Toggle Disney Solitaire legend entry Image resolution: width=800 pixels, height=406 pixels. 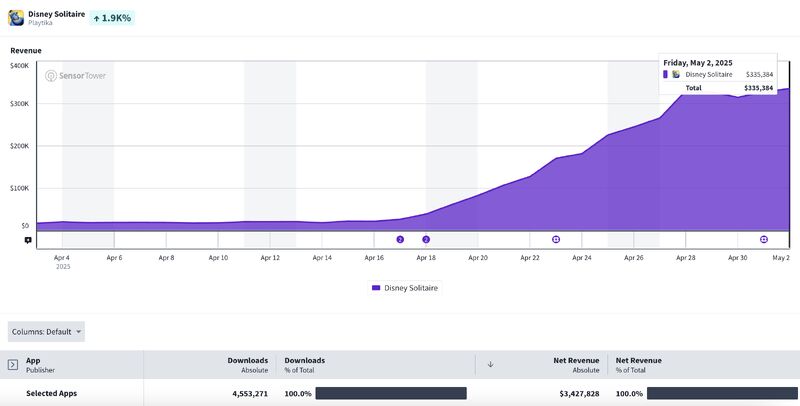coord(405,288)
